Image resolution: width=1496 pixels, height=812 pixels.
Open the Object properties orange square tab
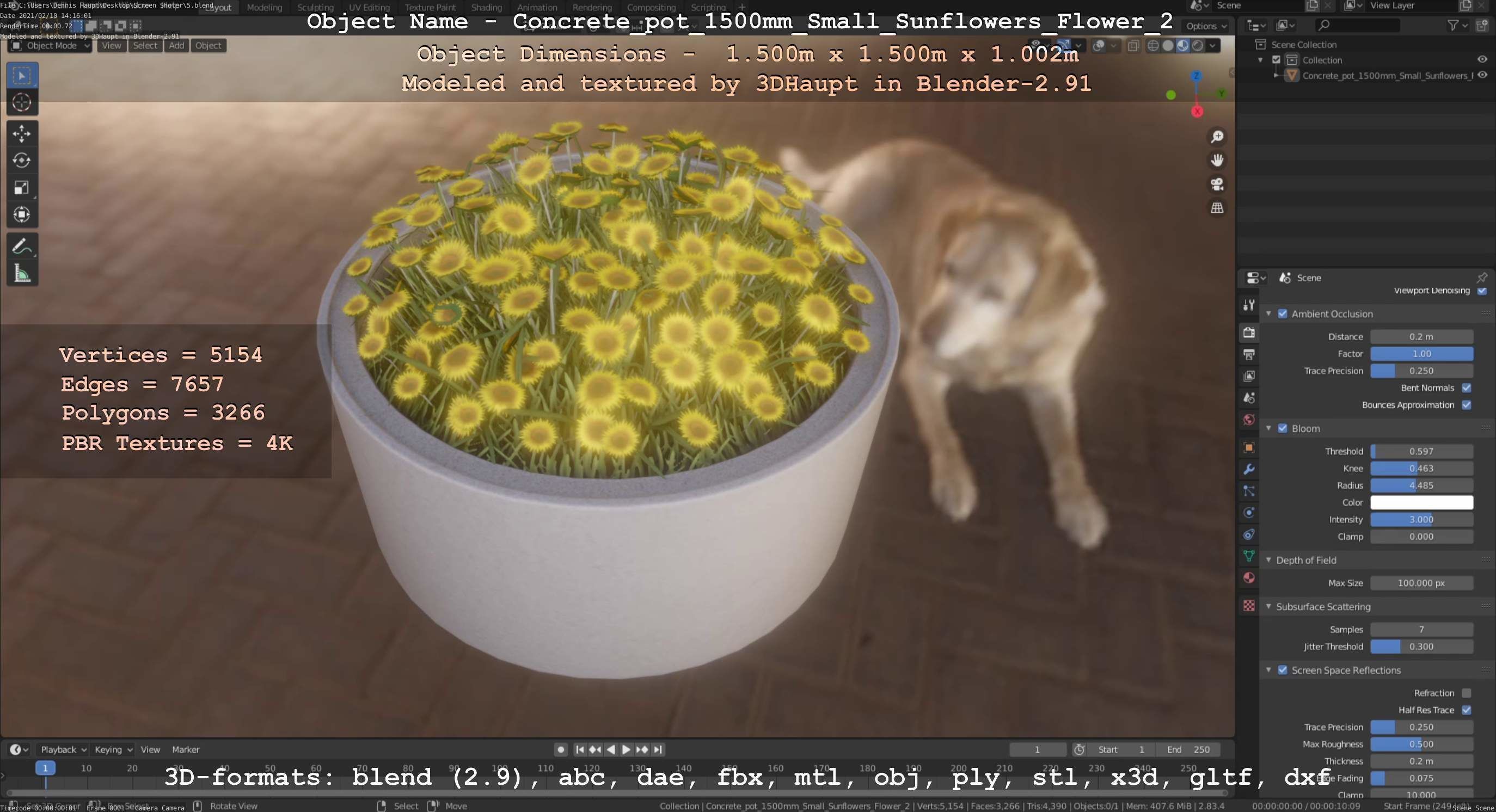click(1249, 447)
